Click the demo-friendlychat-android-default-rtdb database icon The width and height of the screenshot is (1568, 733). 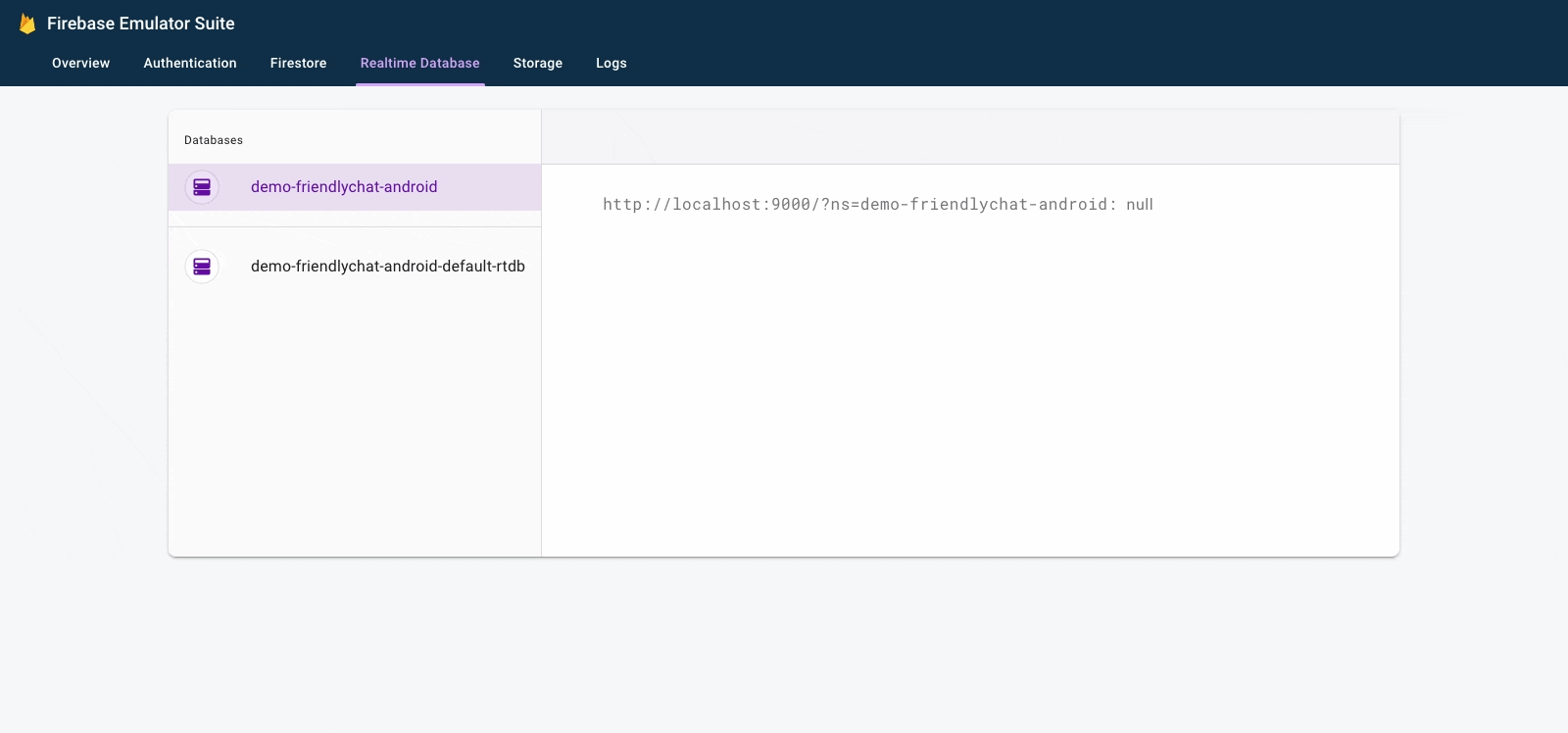(202, 267)
